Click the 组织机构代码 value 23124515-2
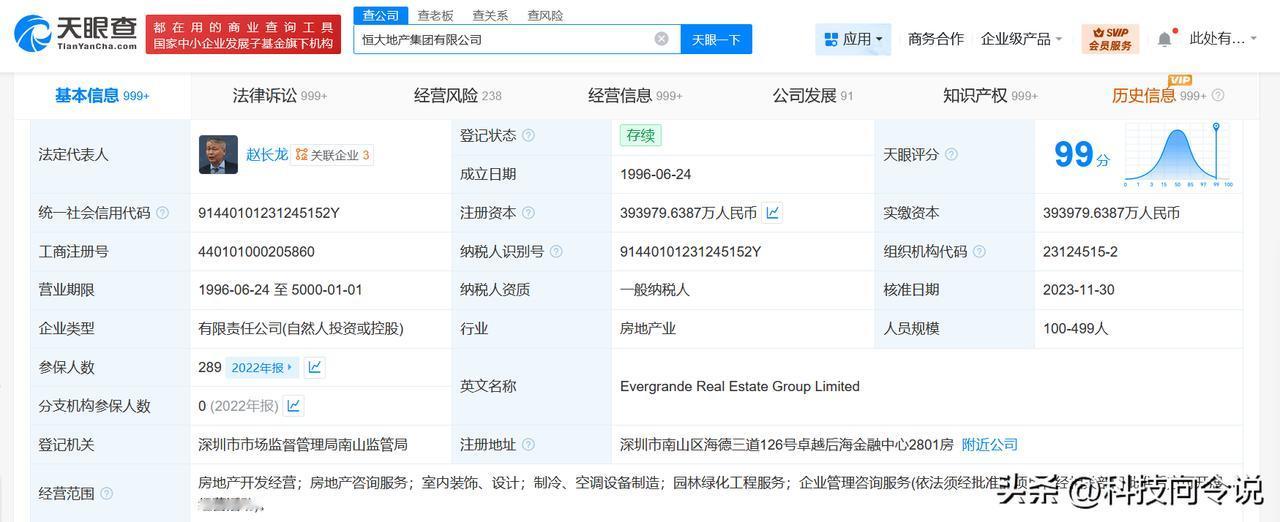 1080,252
